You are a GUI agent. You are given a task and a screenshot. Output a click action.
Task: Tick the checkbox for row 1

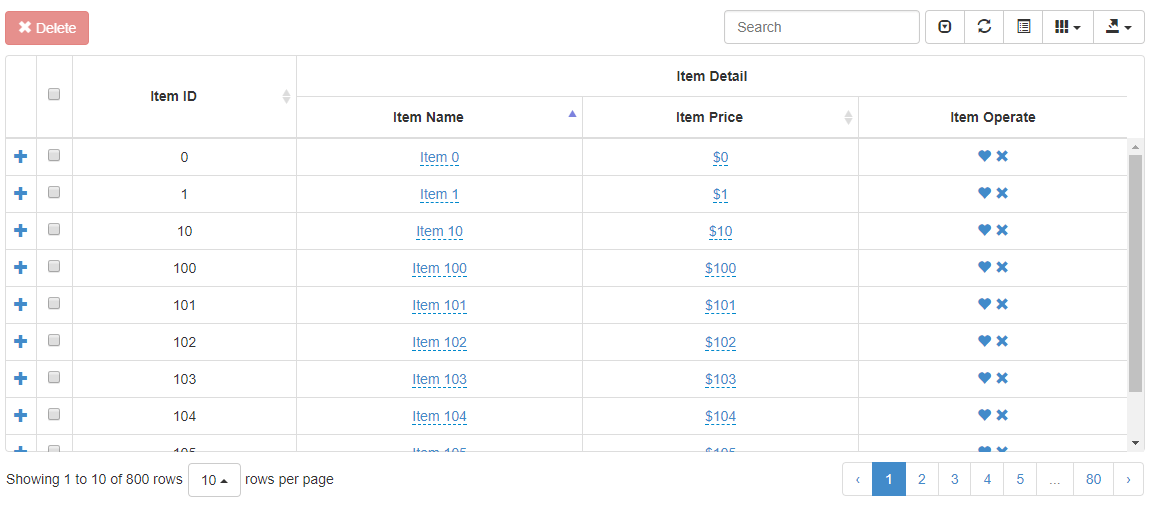tap(54, 192)
